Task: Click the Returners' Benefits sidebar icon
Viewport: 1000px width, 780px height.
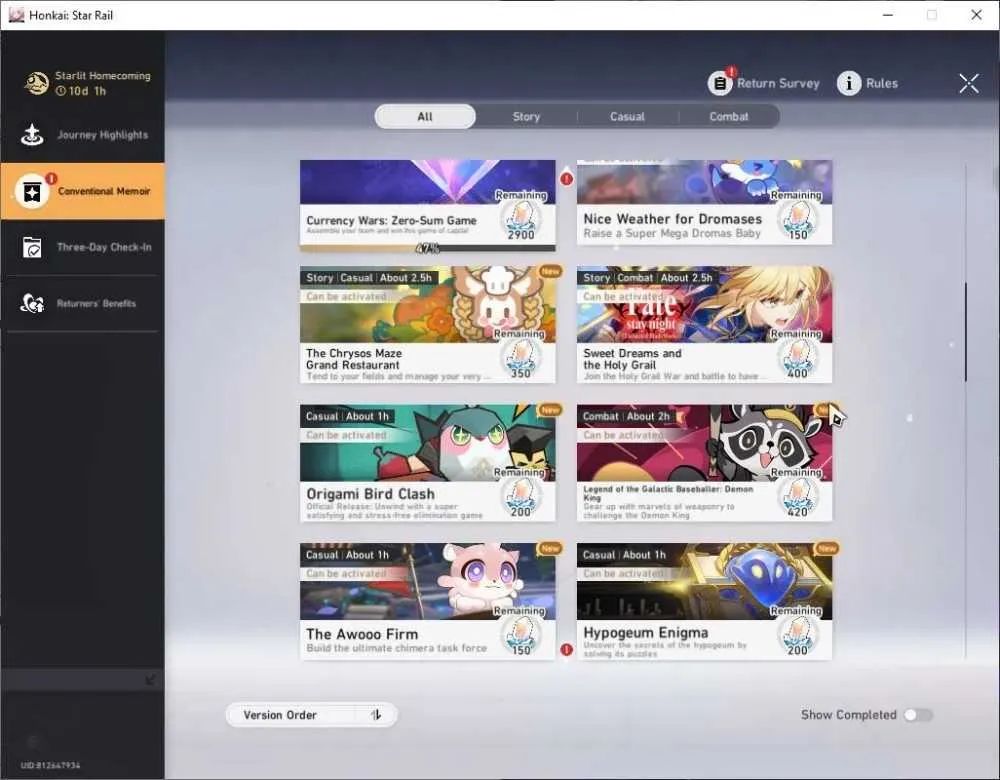Action: coord(32,304)
